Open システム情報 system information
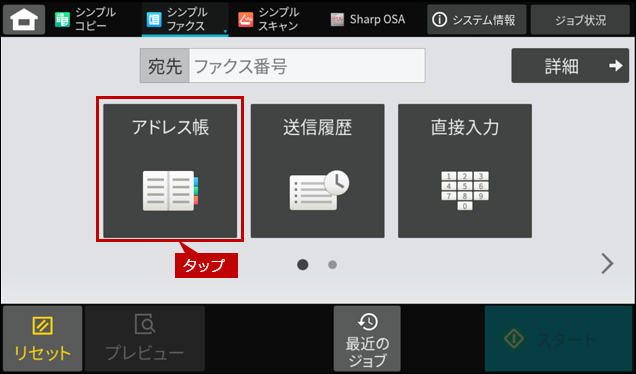 [x=477, y=19]
